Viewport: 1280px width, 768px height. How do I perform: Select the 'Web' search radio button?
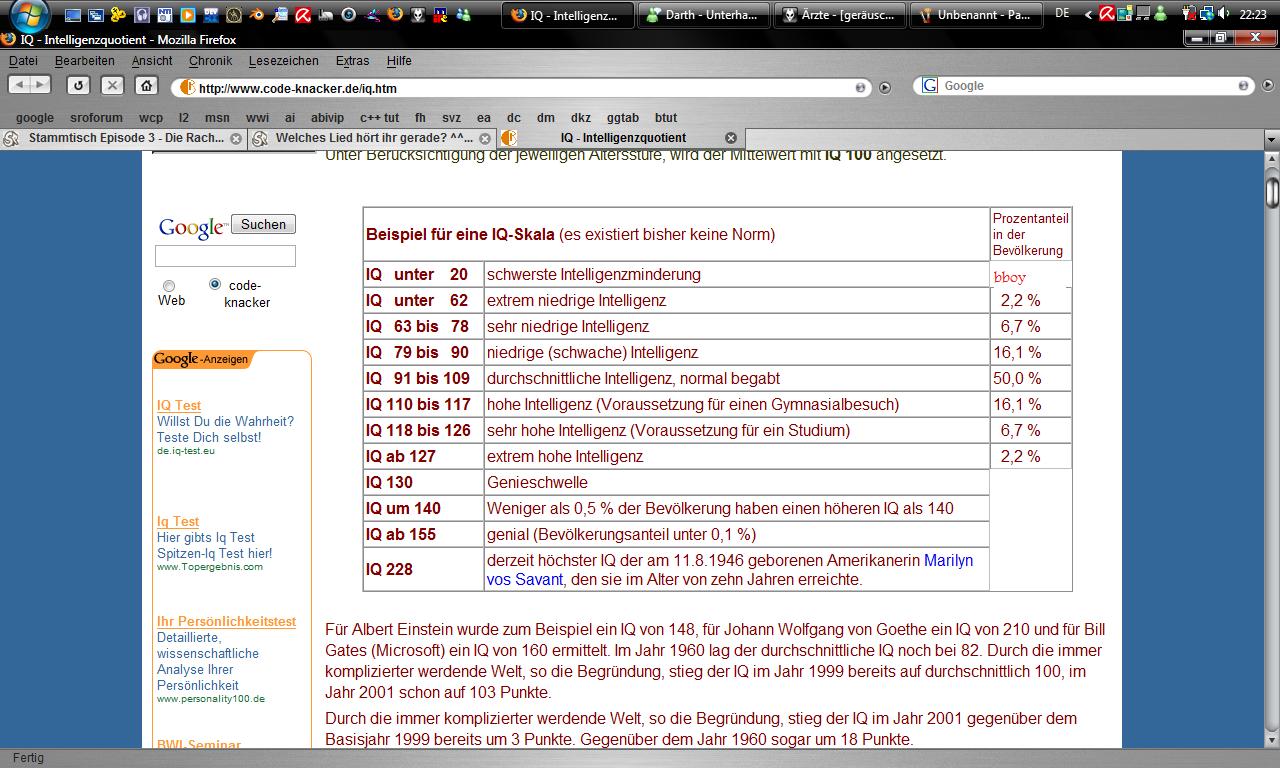[x=169, y=286]
